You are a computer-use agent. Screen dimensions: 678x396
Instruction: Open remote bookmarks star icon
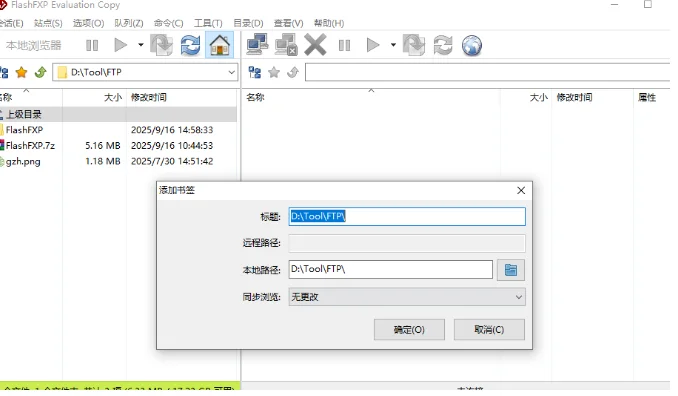274,72
